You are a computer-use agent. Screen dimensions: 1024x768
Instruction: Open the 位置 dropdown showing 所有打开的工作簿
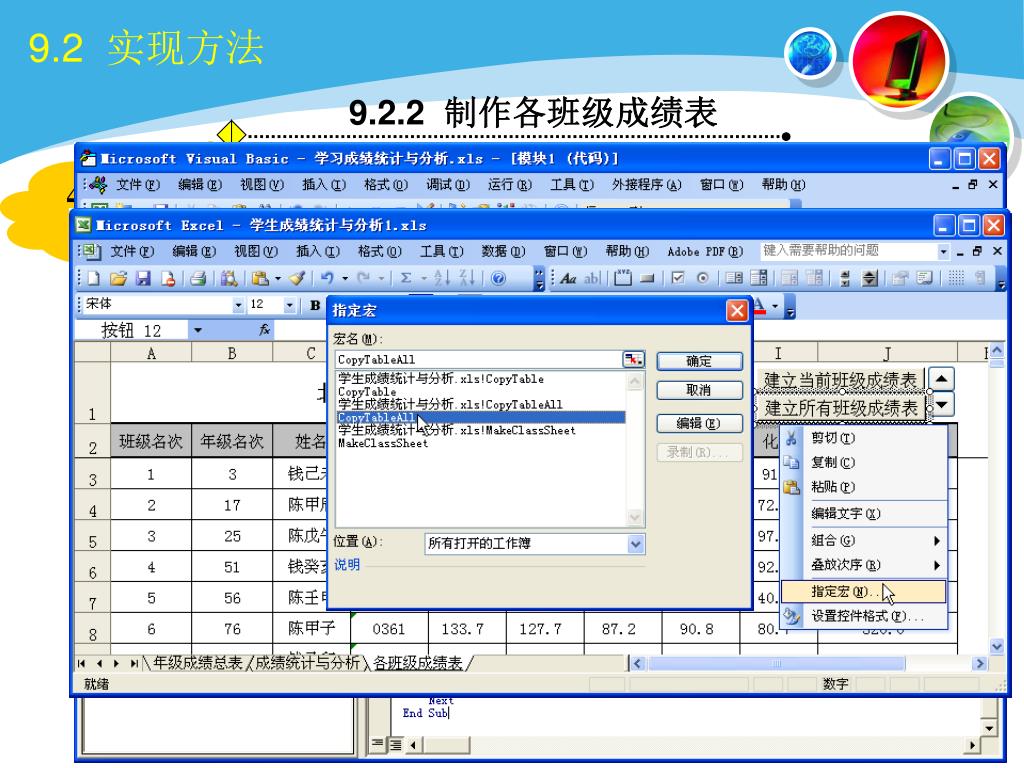pos(636,544)
